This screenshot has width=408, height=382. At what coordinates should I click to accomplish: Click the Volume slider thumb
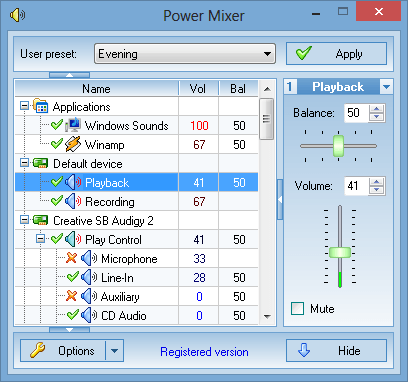(340, 252)
